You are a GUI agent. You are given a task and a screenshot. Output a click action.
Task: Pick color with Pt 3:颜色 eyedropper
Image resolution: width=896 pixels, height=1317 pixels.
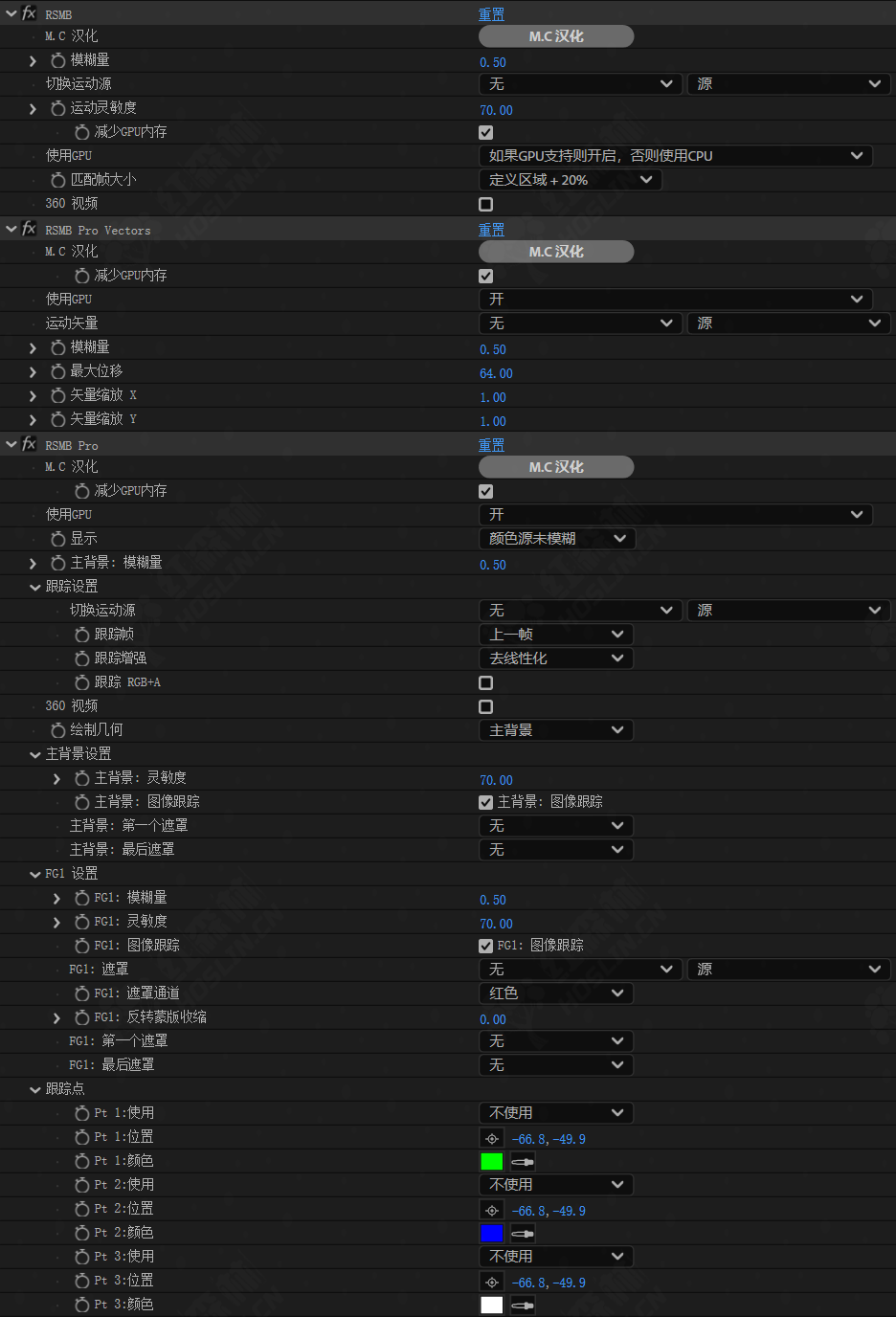[x=523, y=1306]
